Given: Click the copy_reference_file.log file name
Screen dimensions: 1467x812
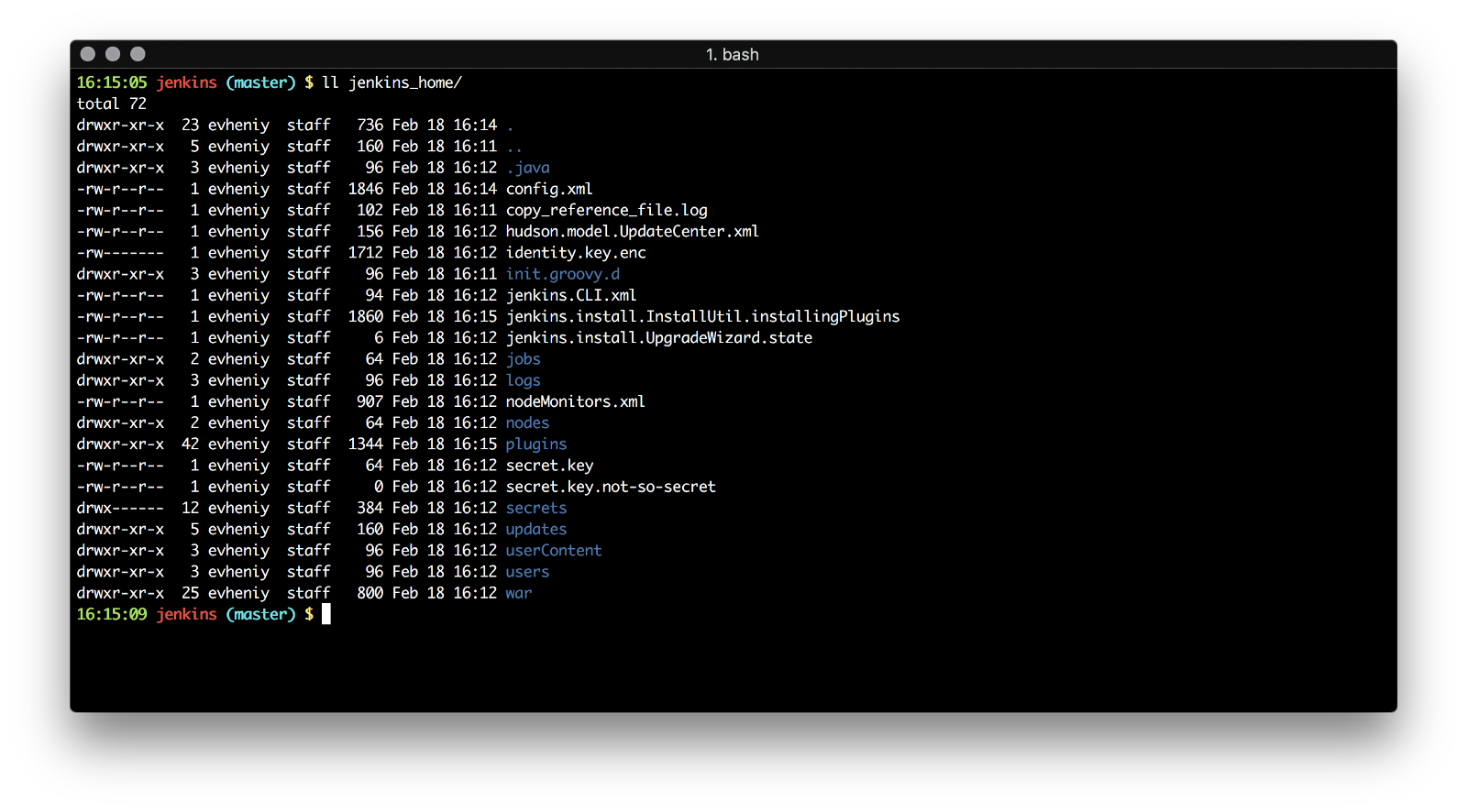Looking at the screenshot, I should coord(607,210).
